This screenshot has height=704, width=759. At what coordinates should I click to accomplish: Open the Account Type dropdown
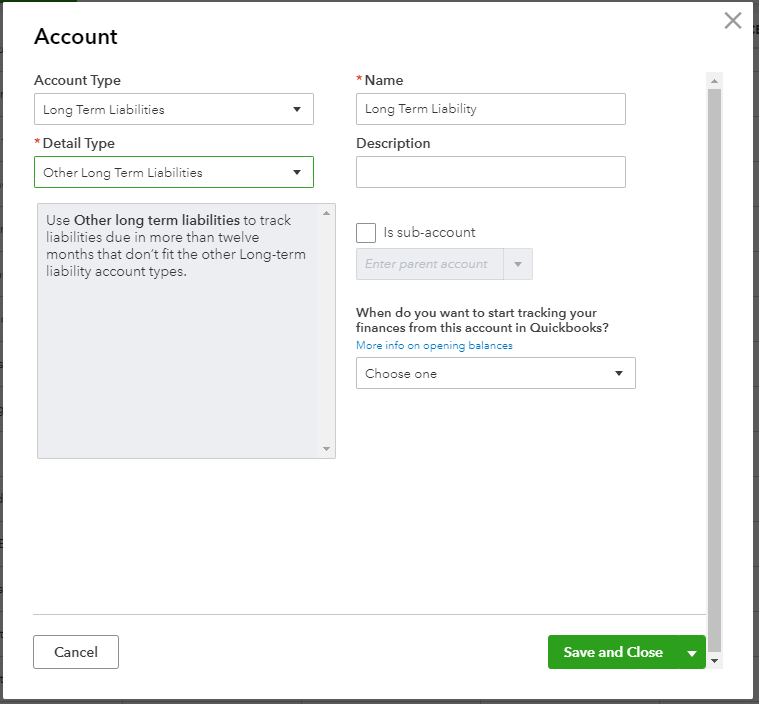pos(174,110)
